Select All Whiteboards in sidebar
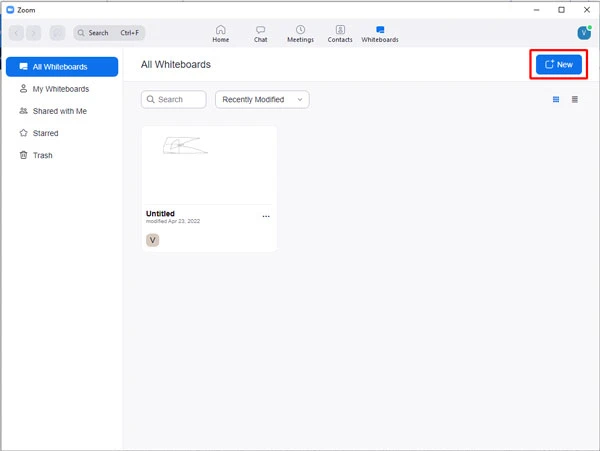Viewport: 600px width, 451px height. click(x=62, y=67)
